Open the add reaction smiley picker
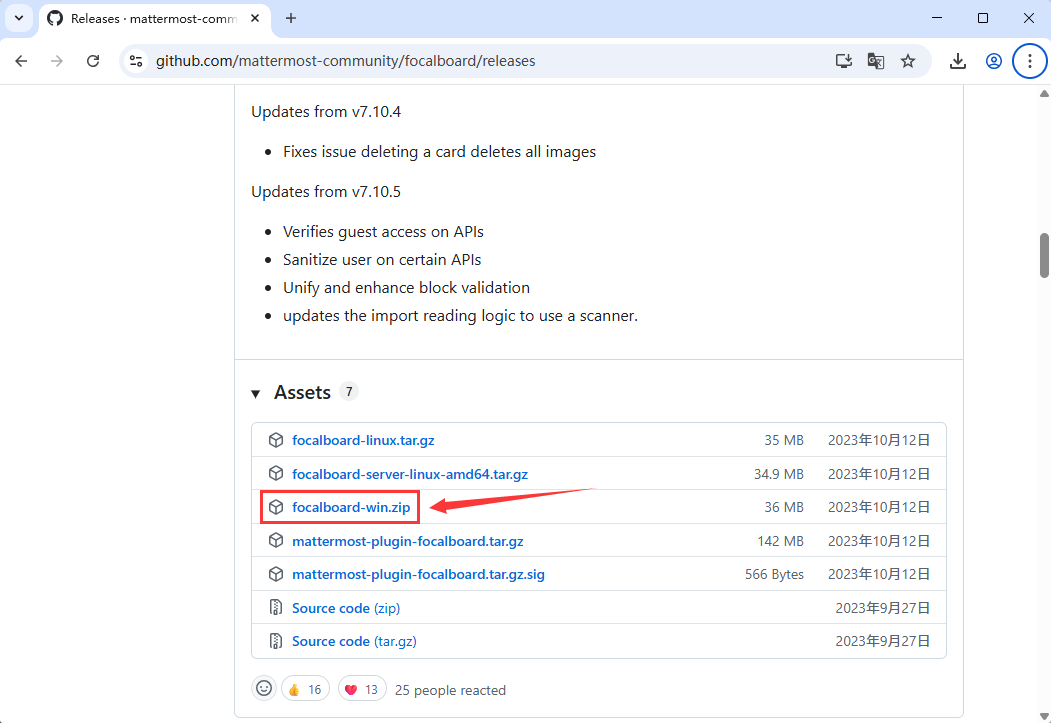This screenshot has height=723, width=1051. (264, 688)
